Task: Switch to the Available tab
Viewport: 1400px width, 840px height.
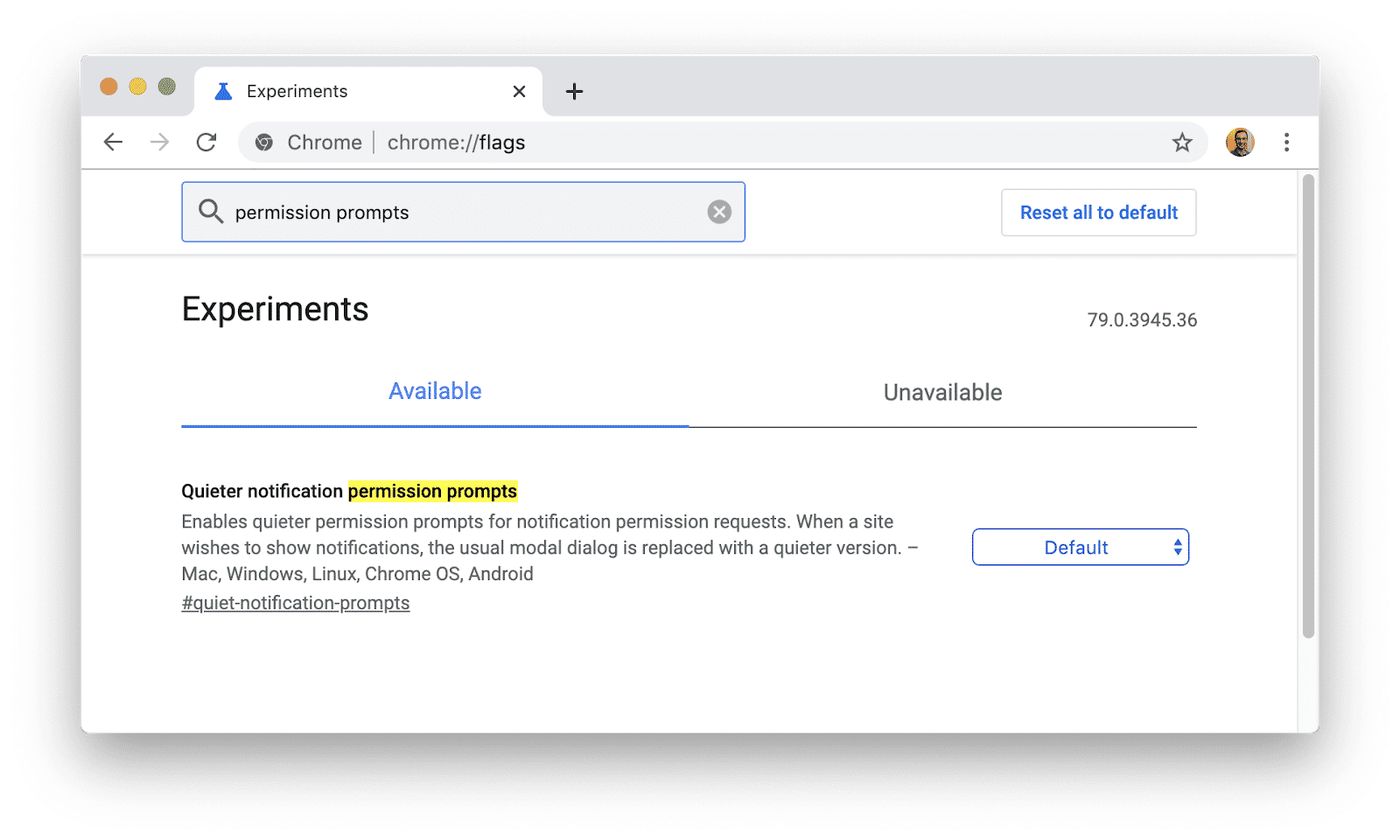Action: pos(435,391)
